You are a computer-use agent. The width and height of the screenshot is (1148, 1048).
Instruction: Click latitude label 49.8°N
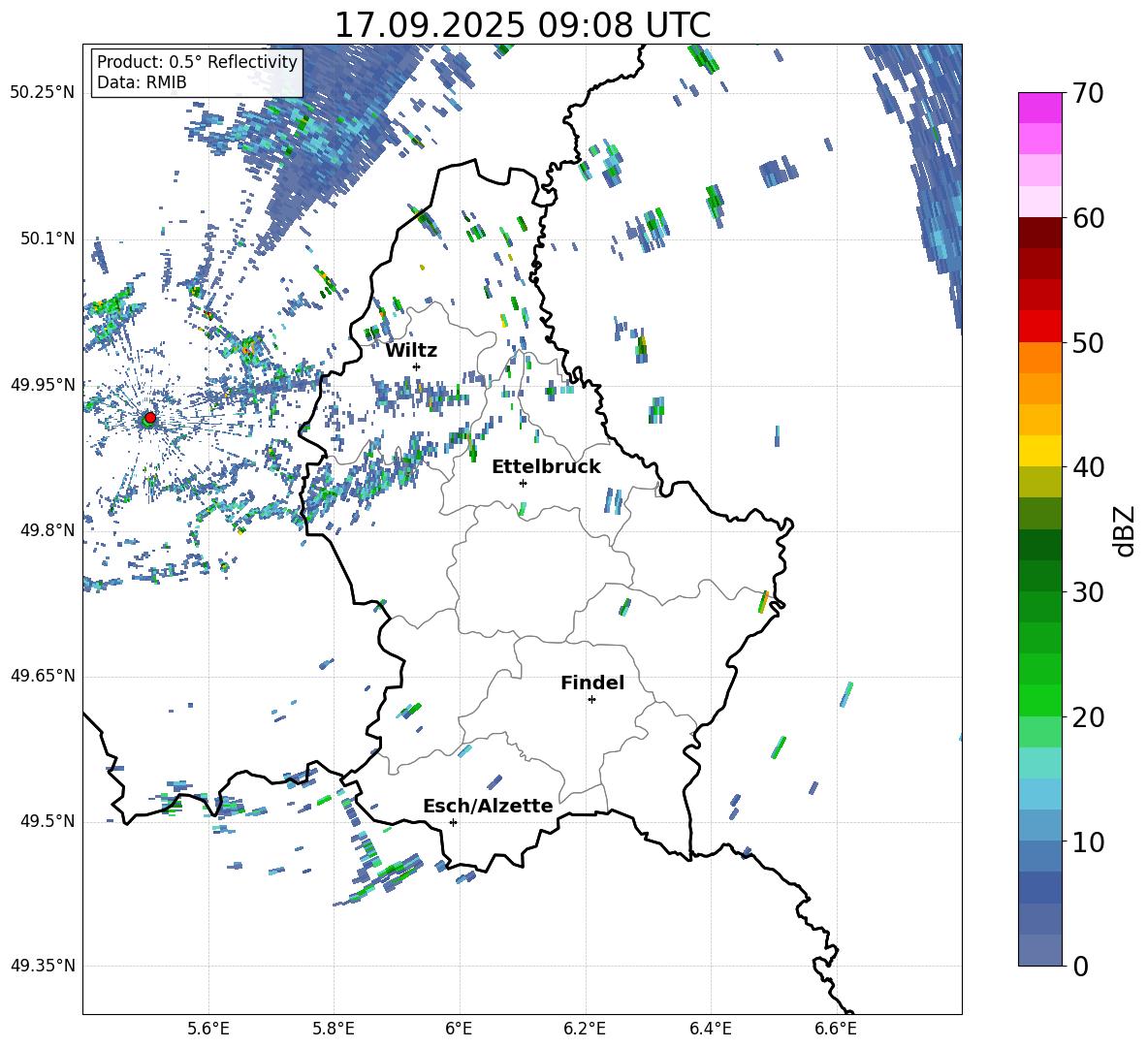pos(48,530)
